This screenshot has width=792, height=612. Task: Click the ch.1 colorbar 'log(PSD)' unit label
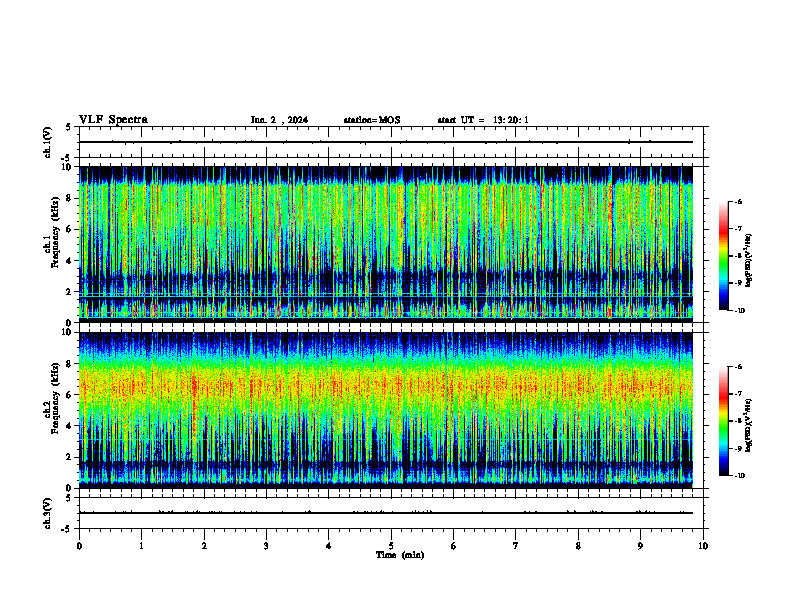pos(749,261)
